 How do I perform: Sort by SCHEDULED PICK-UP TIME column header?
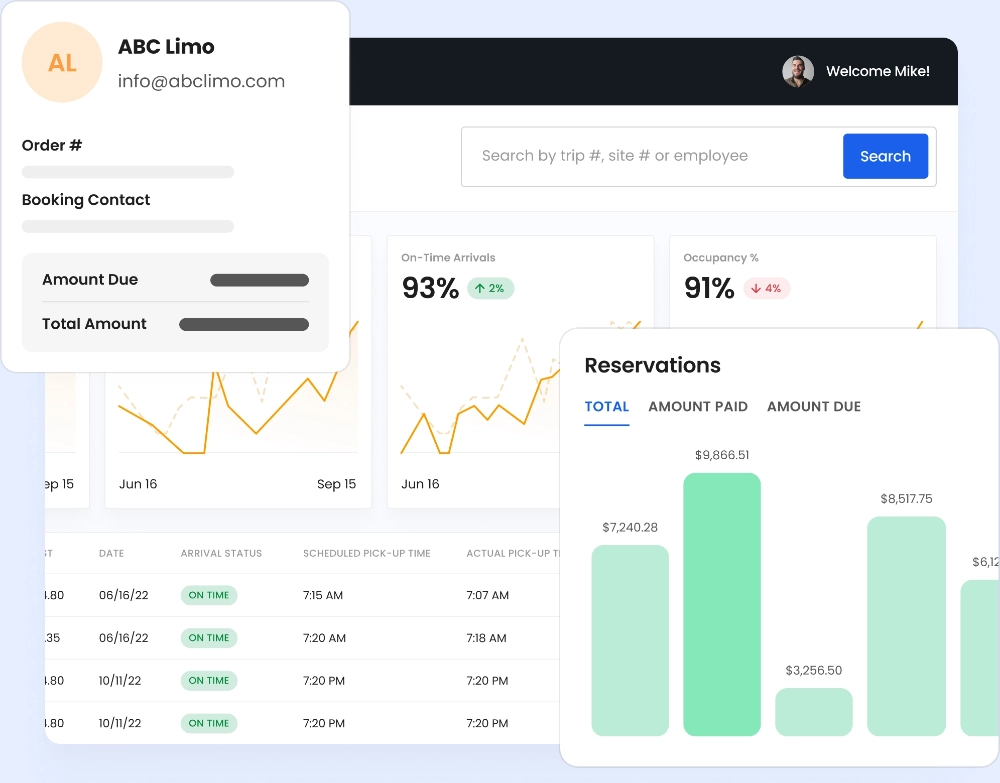pos(367,553)
